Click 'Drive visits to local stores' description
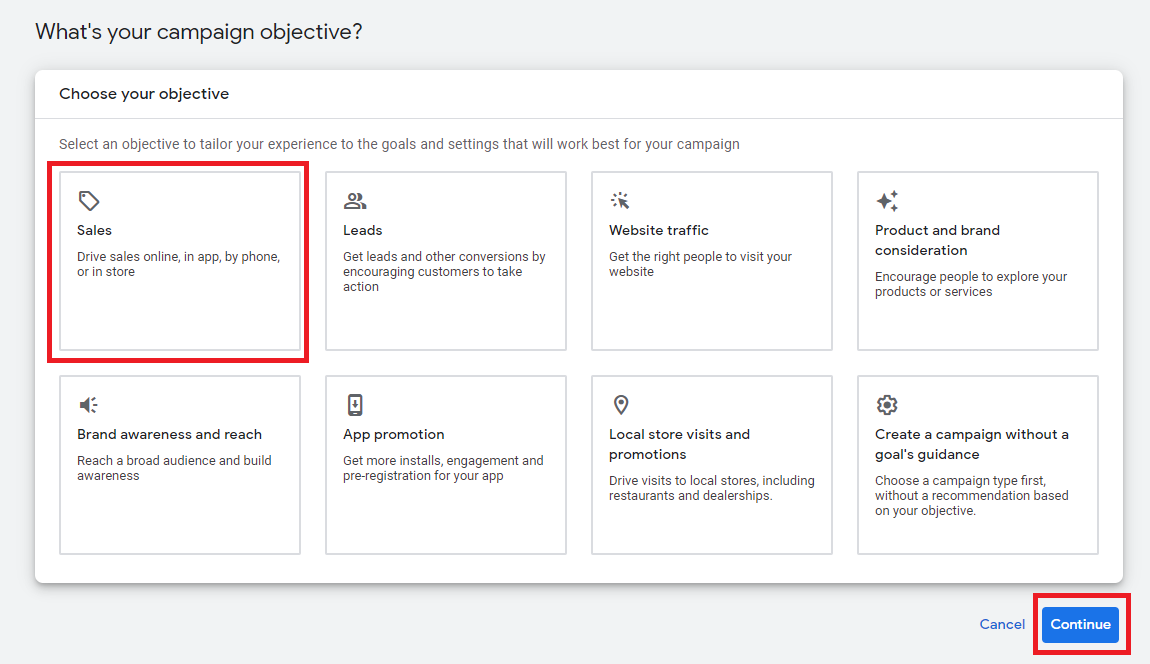Viewport: 1150px width, 664px height. 711,488
